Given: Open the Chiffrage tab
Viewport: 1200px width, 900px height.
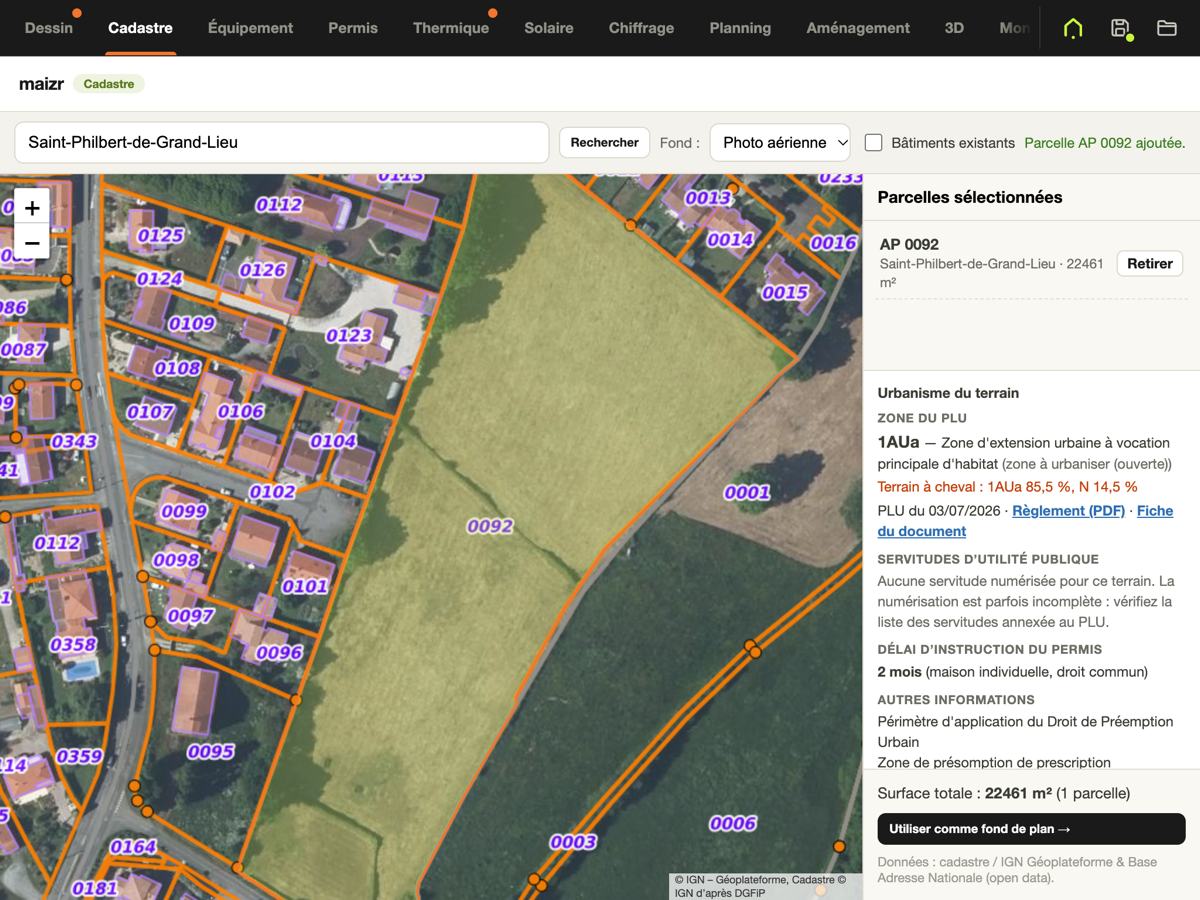Looking at the screenshot, I should pos(641,28).
